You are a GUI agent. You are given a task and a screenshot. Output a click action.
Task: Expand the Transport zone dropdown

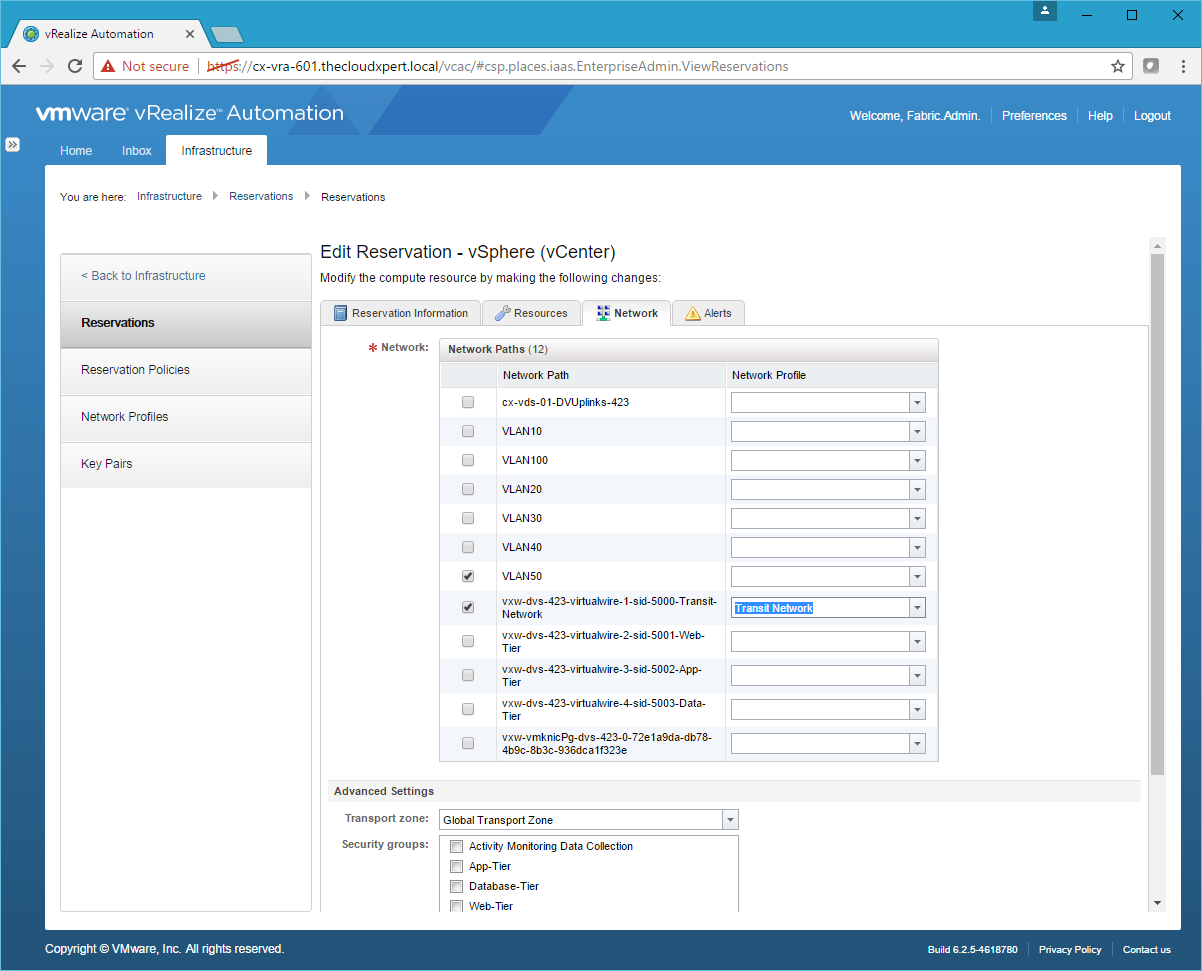[x=730, y=820]
